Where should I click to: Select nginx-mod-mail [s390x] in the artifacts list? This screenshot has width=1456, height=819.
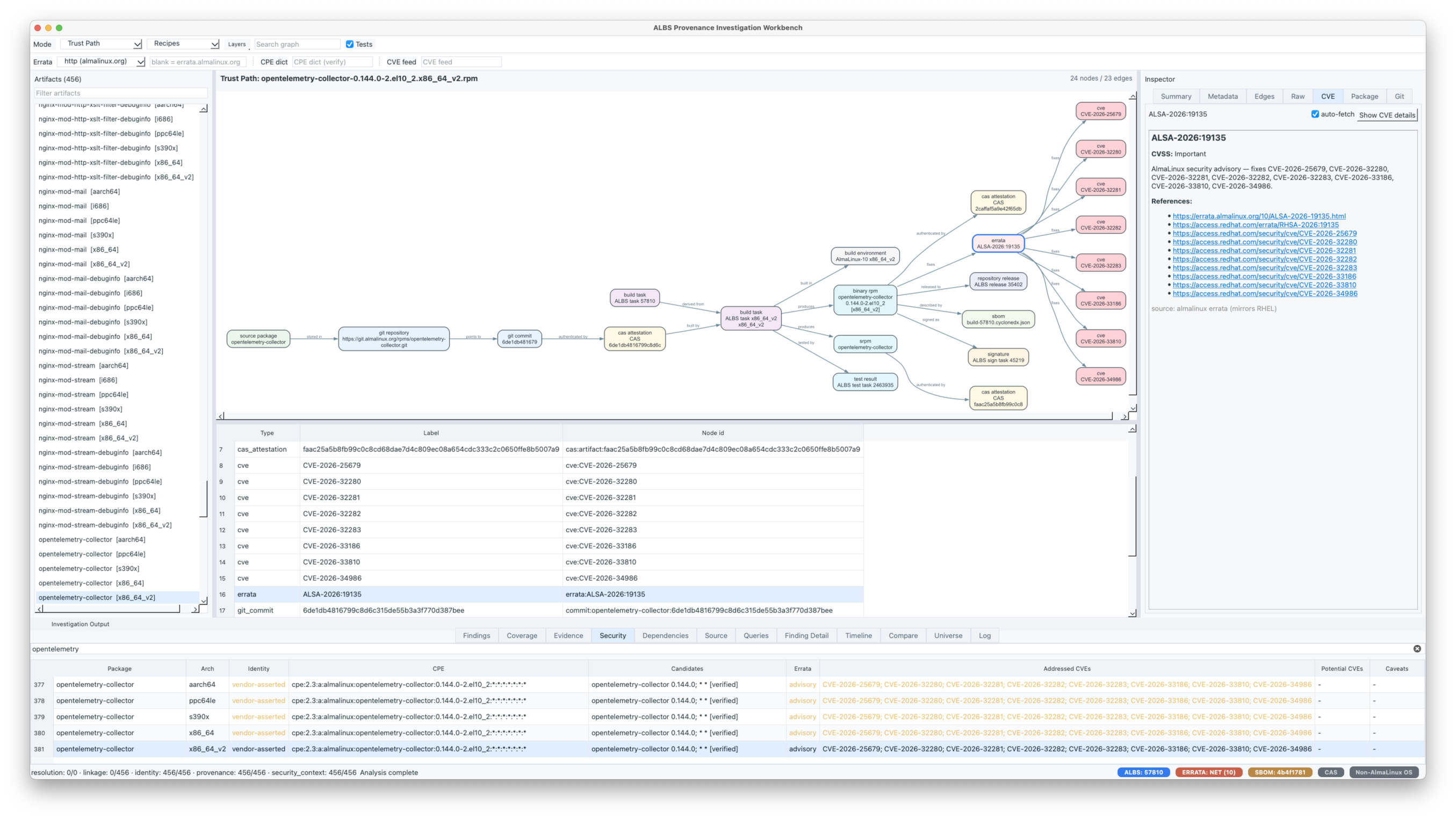[118, 235]
